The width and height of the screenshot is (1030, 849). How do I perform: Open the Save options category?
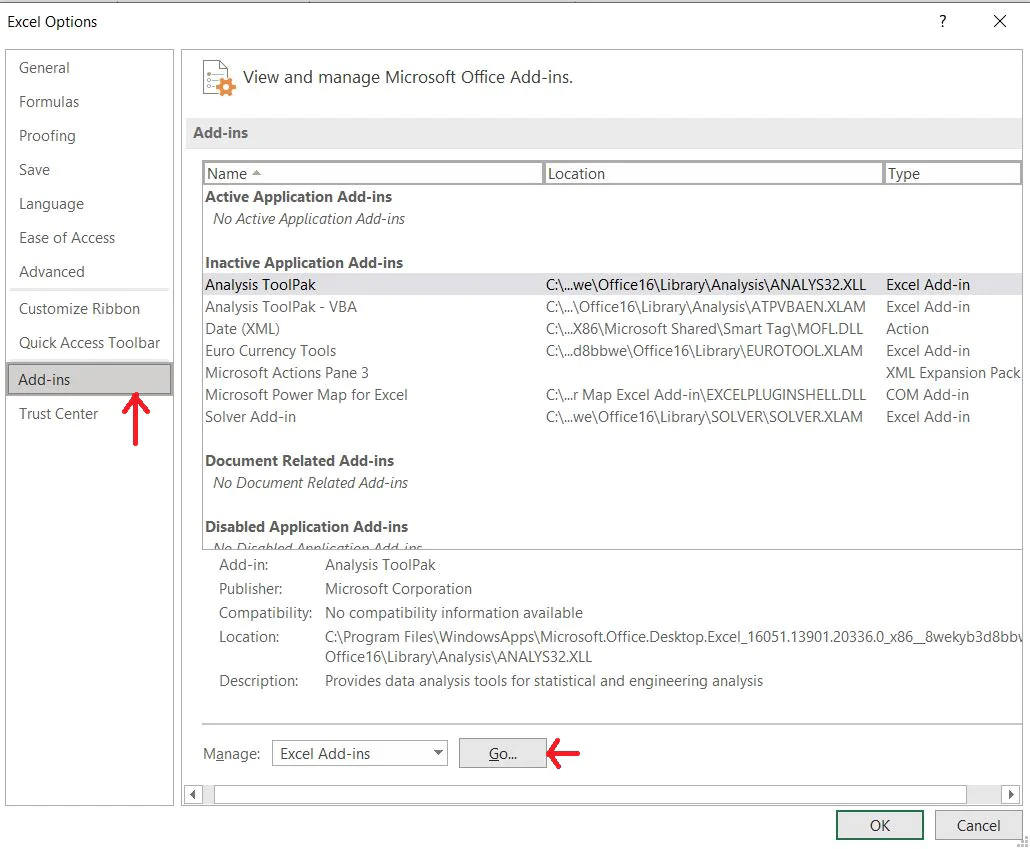34,170
